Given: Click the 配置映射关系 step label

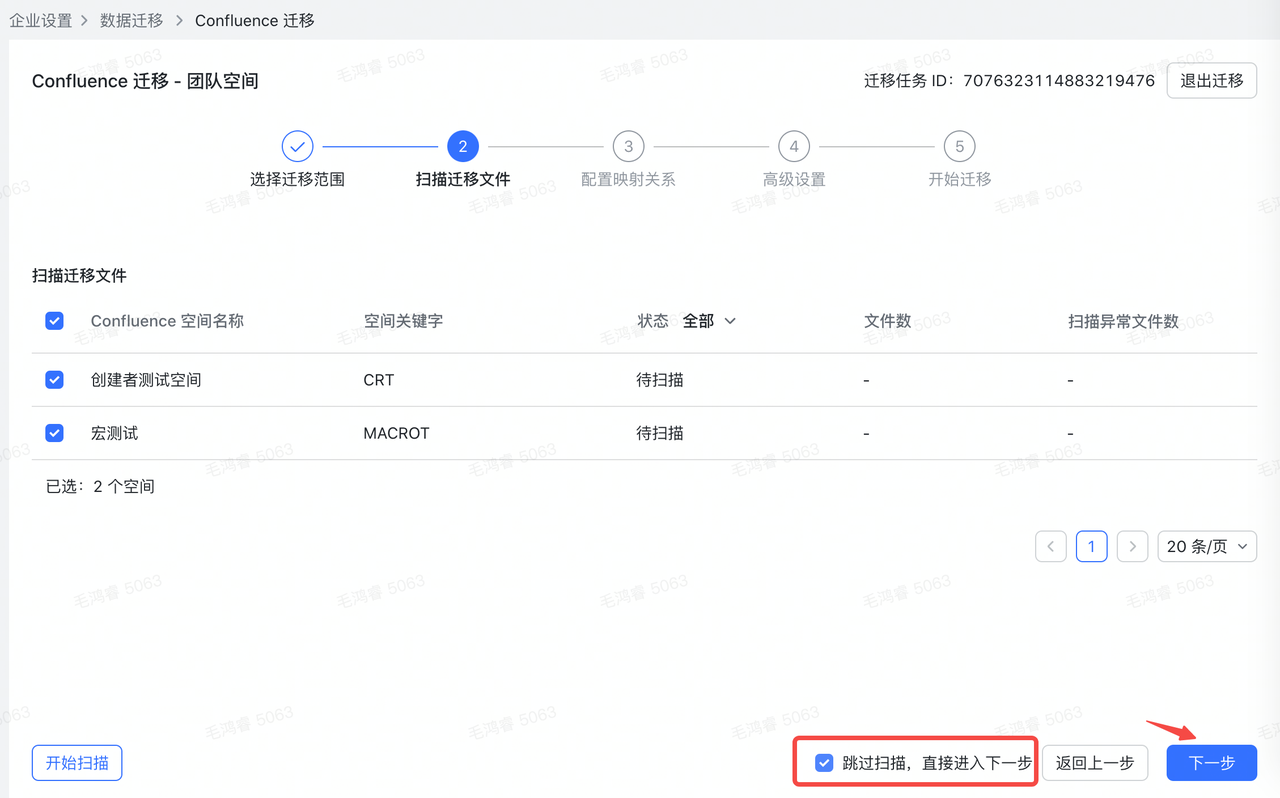Looking at the screenshot, I should (628, 180).
